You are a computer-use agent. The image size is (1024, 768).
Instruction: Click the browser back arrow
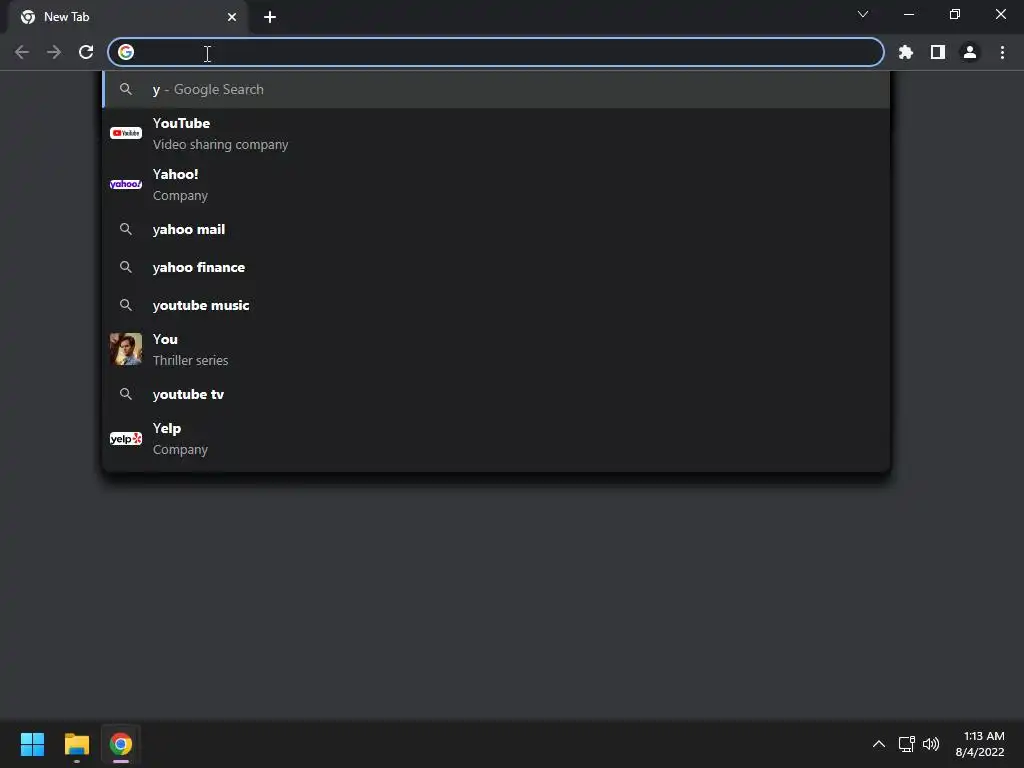(22, 52)
